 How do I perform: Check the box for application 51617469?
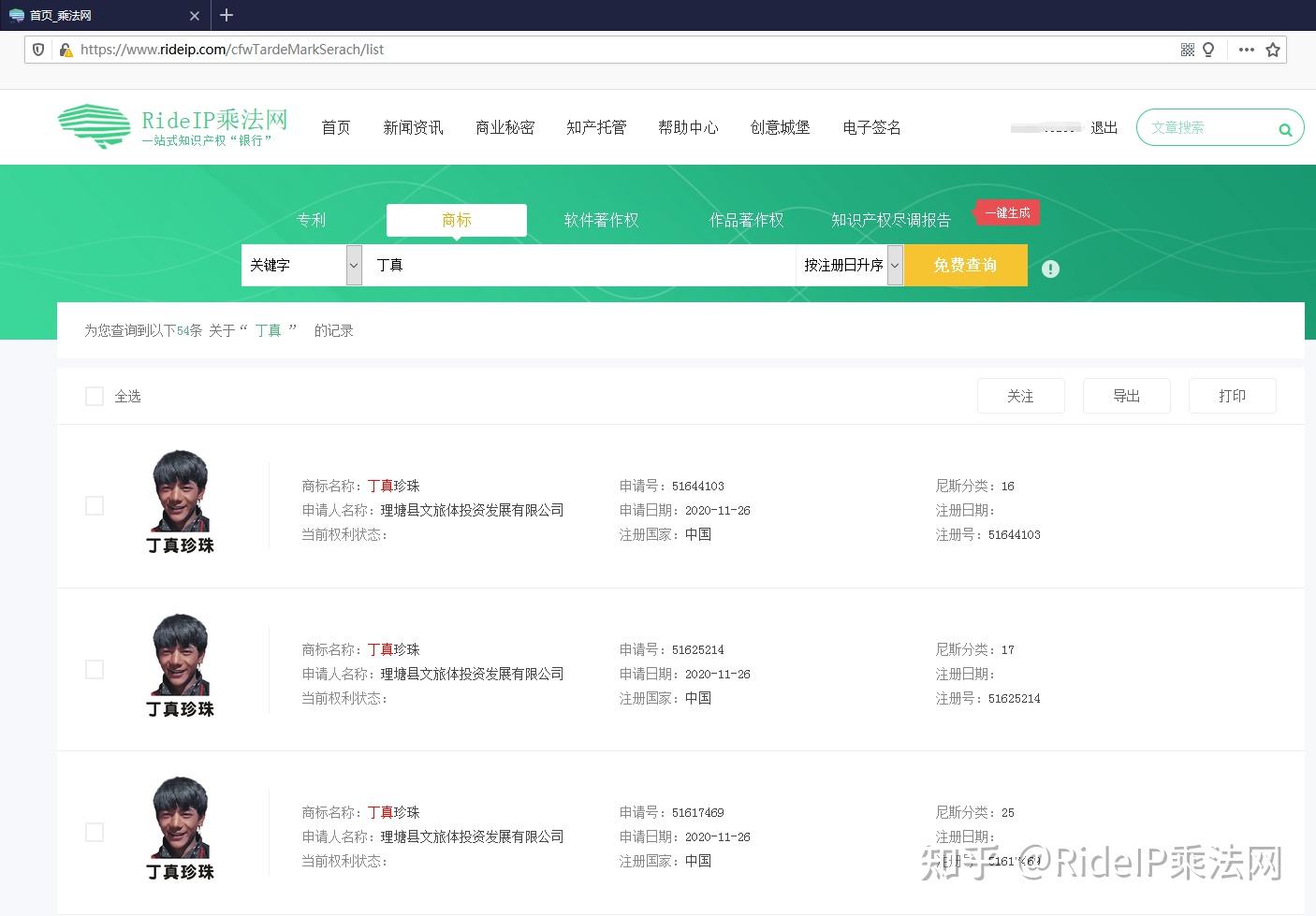click(x=95, y=833)
